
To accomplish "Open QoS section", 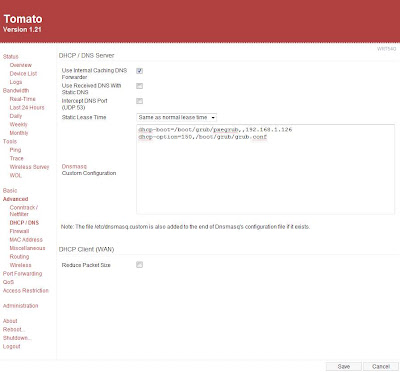I will (x=8, y=282).
